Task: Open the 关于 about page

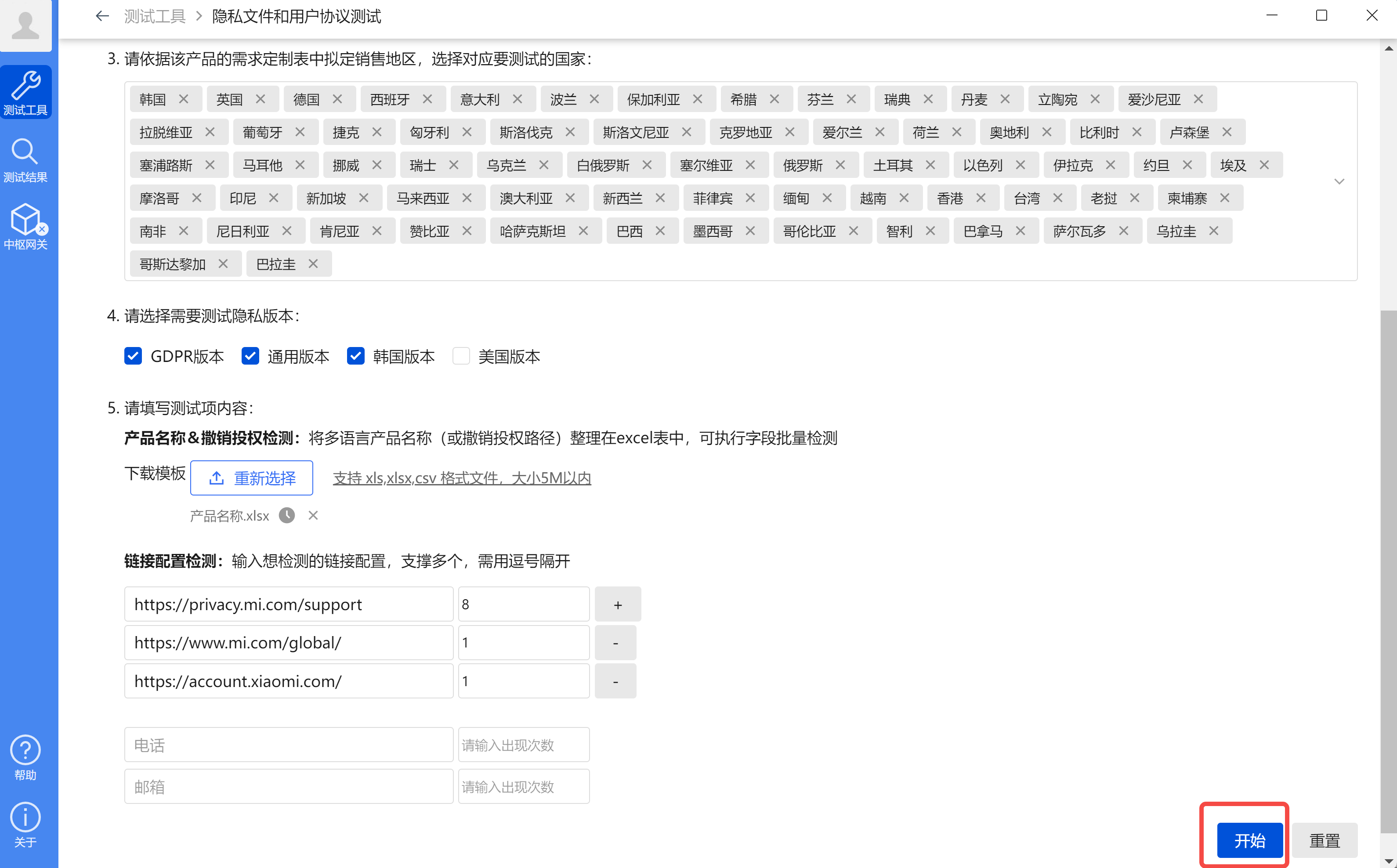Action: point(26,825)
